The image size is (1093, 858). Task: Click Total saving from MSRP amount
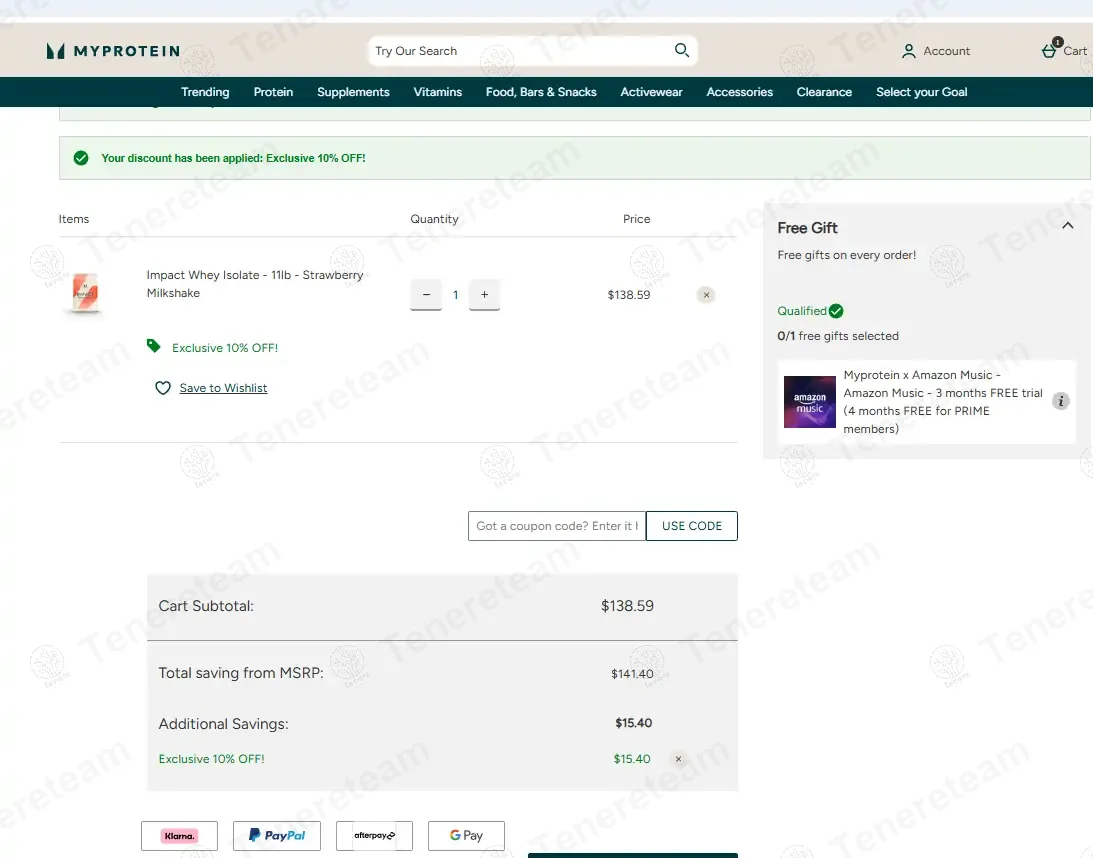click(x=632, y=674)
